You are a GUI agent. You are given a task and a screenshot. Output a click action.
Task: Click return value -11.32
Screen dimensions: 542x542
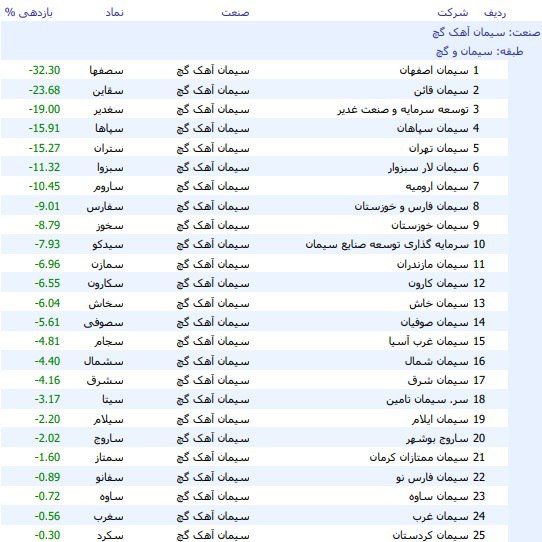pyautogui.click(x=45, y=167)
